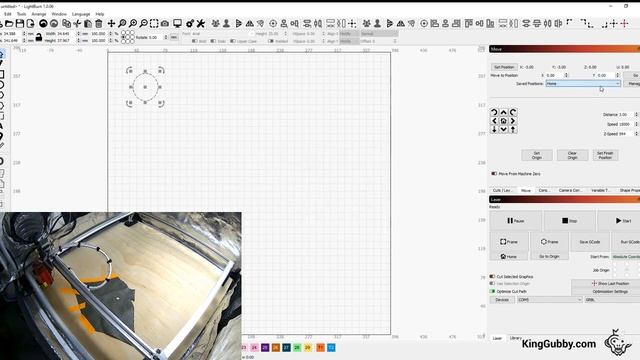Select the Draw Rectangle tool in left toolbar

2,74
